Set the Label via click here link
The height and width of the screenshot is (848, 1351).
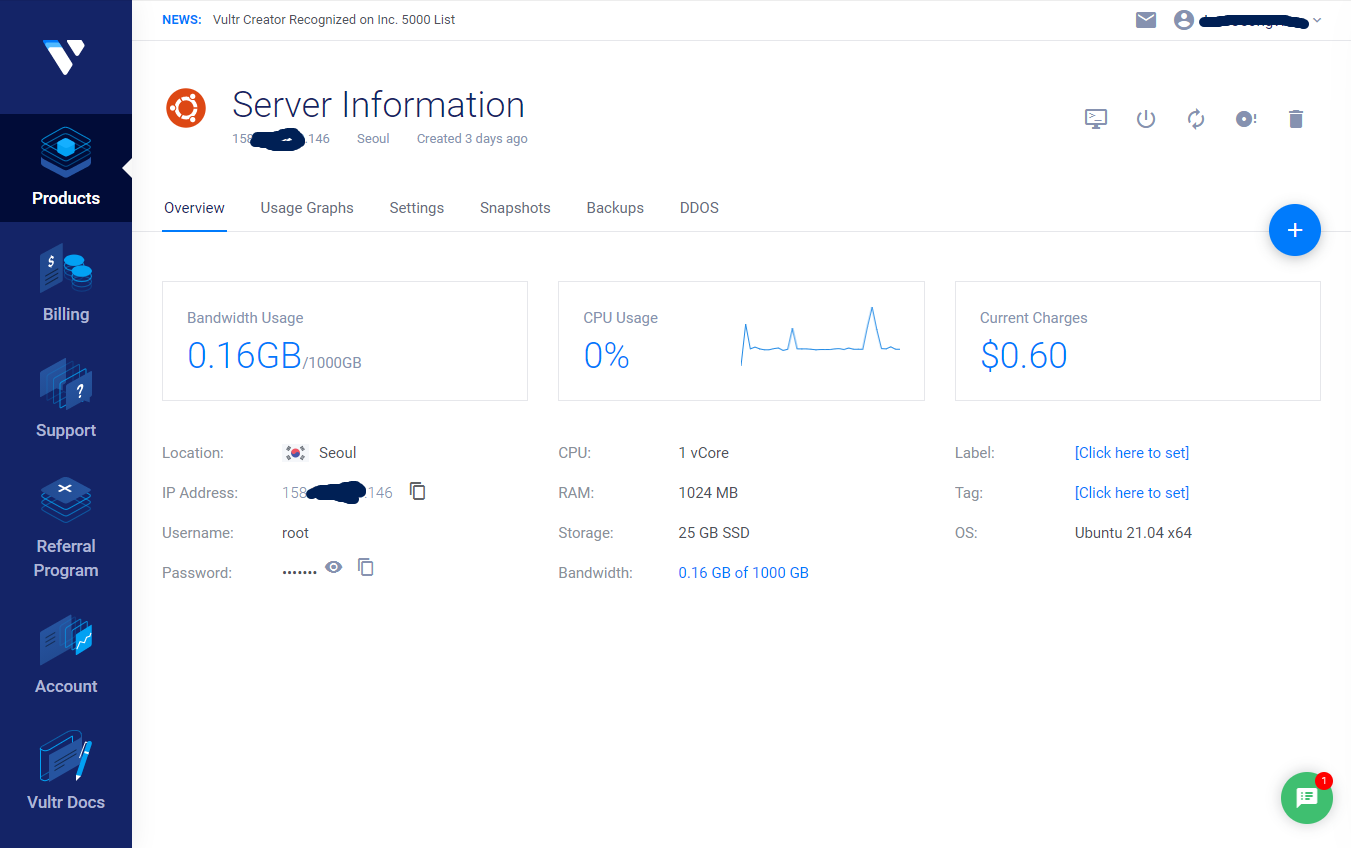click(x=1132, y=453)
